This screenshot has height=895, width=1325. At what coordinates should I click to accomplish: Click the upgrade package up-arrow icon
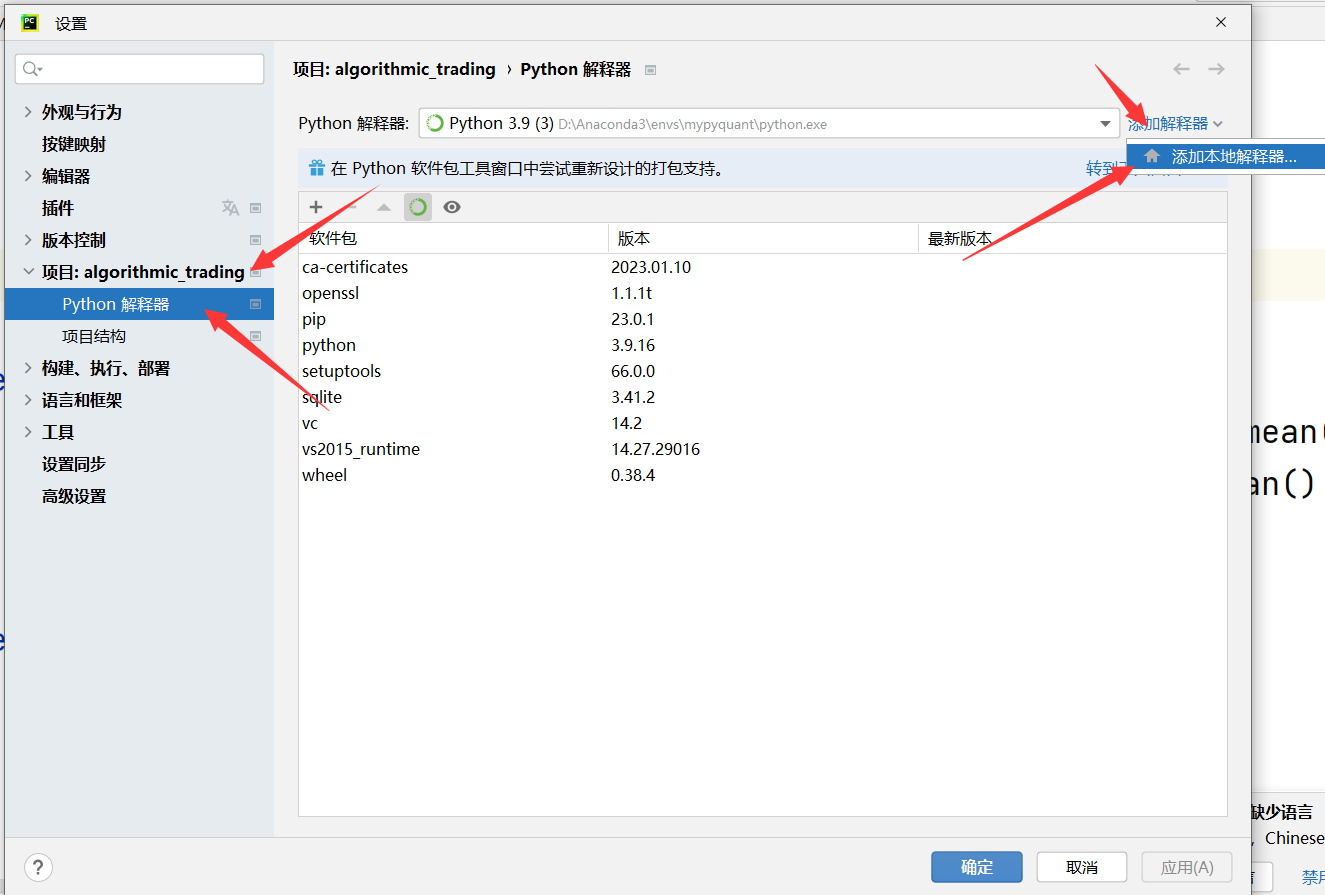click(x=384, y=207)
